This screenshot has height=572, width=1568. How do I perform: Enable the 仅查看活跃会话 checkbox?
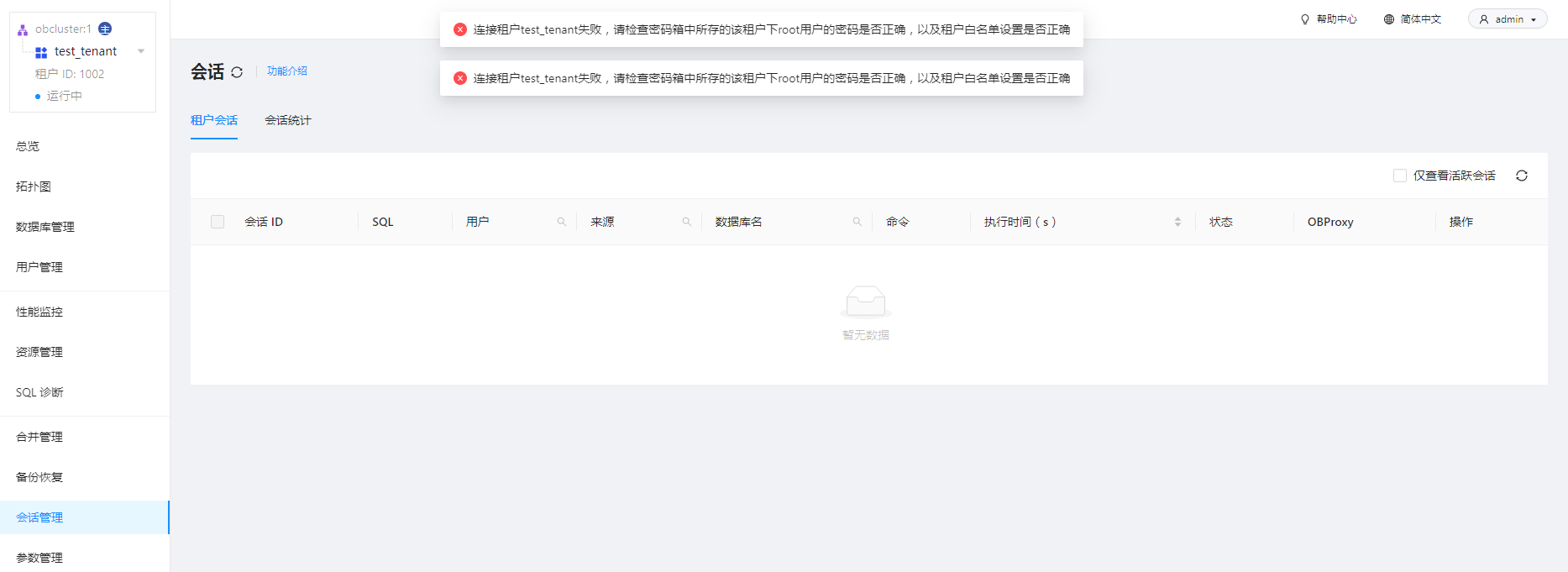pyautogui.click(x=1400, y=176)
